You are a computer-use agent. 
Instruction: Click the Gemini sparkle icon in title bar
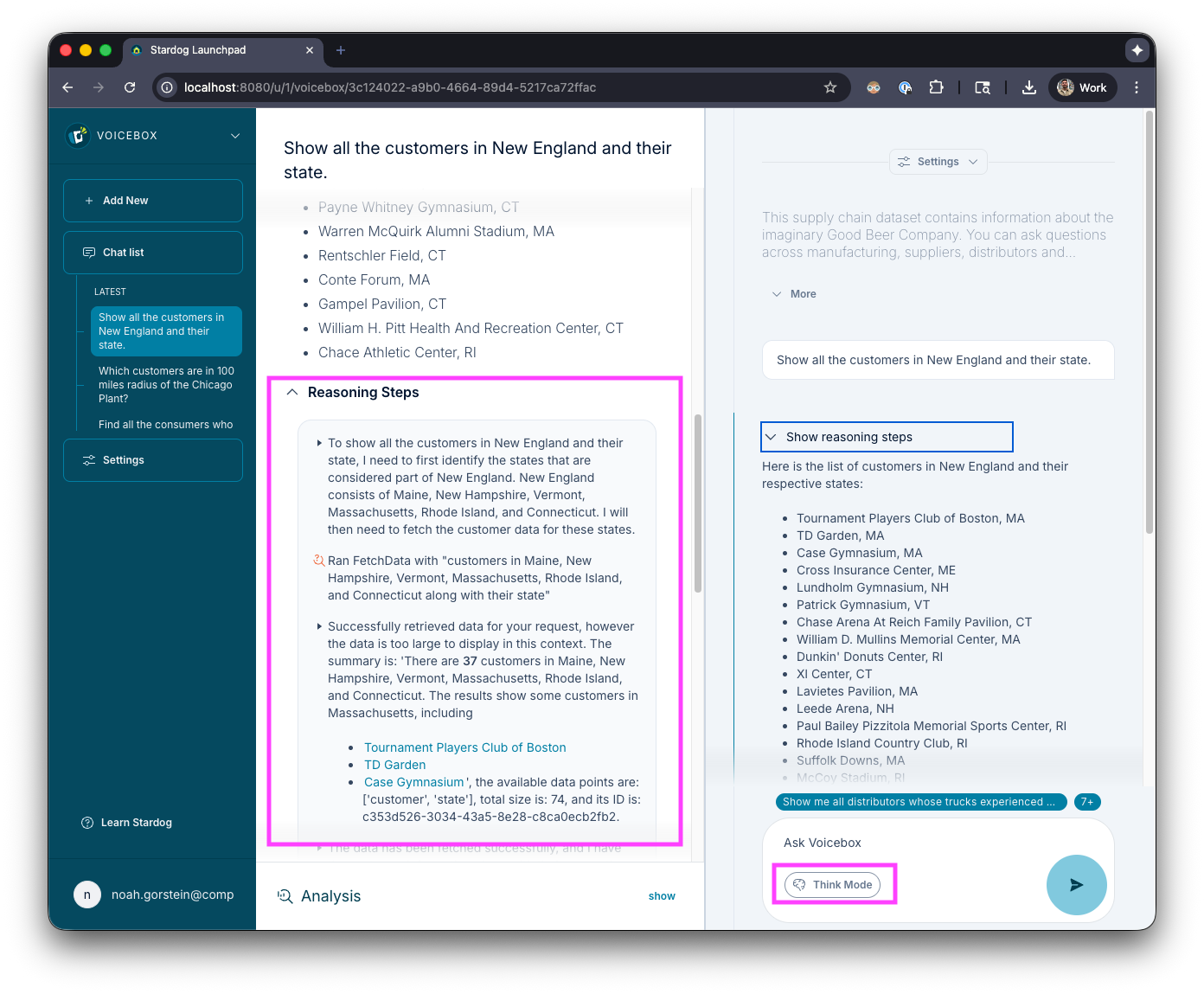click(x=1137, y=50)
